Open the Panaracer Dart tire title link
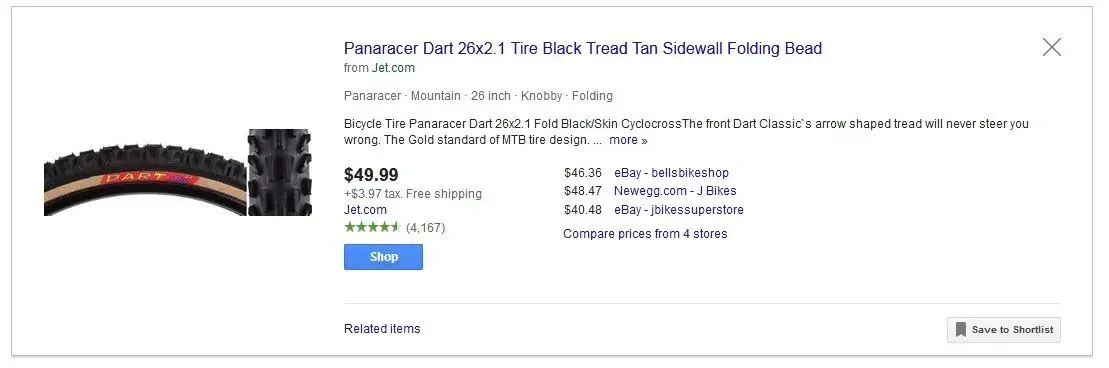 pos(583,48)
